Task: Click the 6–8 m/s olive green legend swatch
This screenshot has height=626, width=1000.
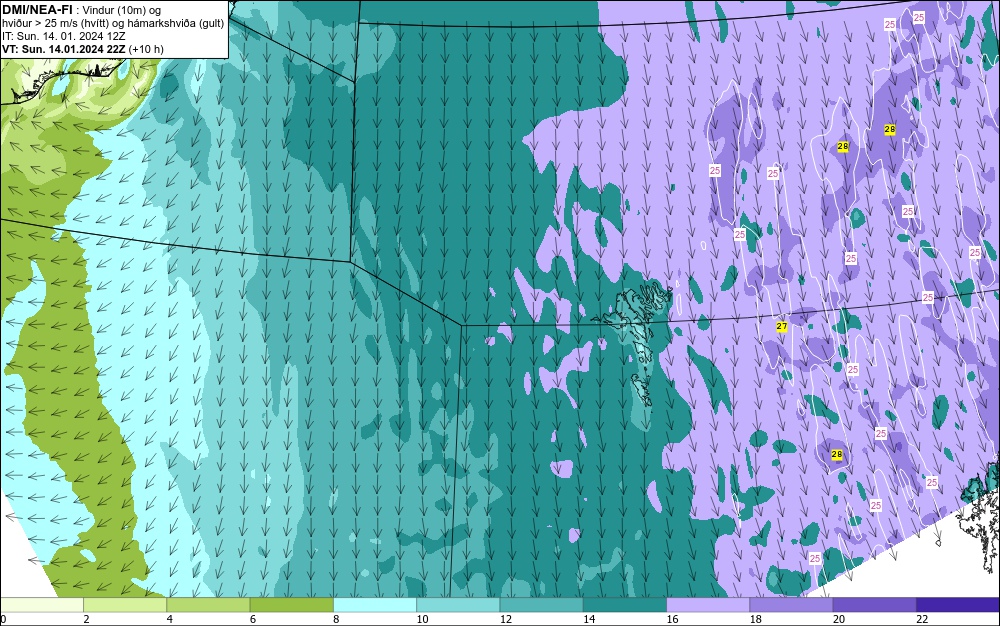Action: click(291, 605)
